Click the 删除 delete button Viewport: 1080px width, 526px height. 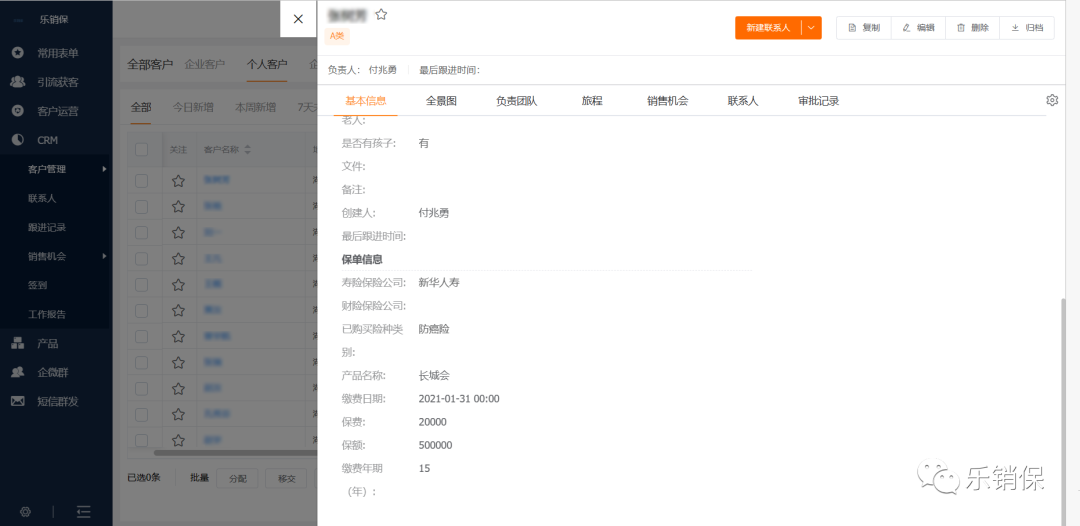(x=973, y=28)
